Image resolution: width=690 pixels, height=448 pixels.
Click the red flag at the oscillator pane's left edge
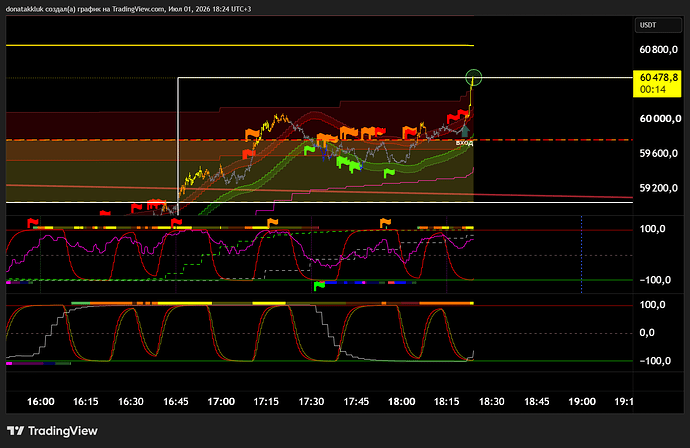click(x=33, y=222)
